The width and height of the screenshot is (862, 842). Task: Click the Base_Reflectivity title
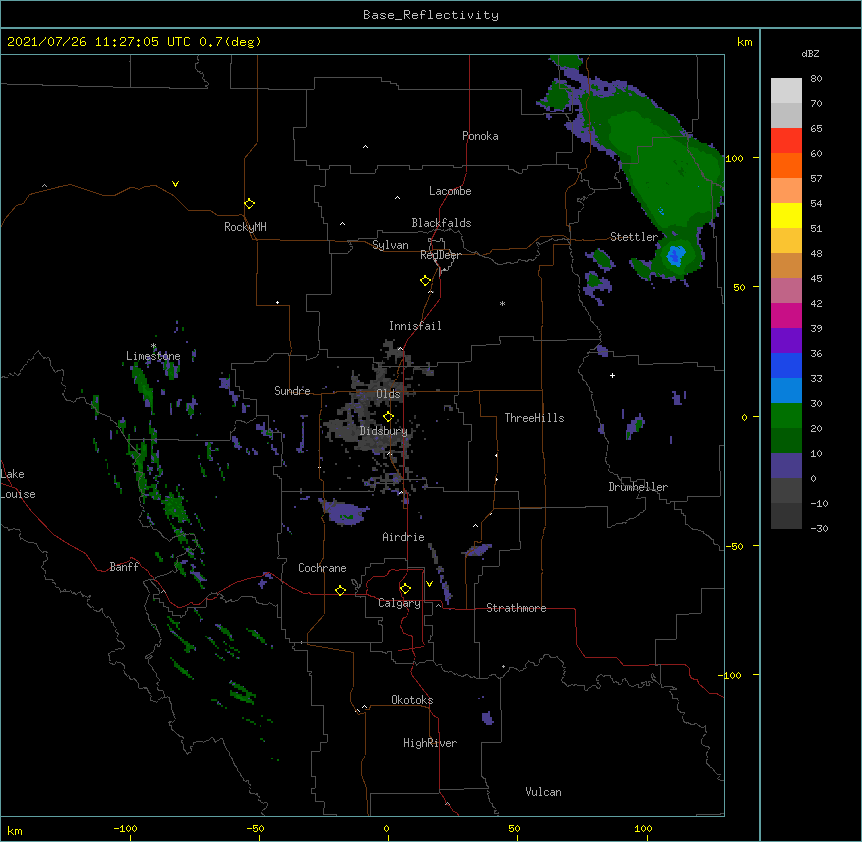click(x=431, y=15)
